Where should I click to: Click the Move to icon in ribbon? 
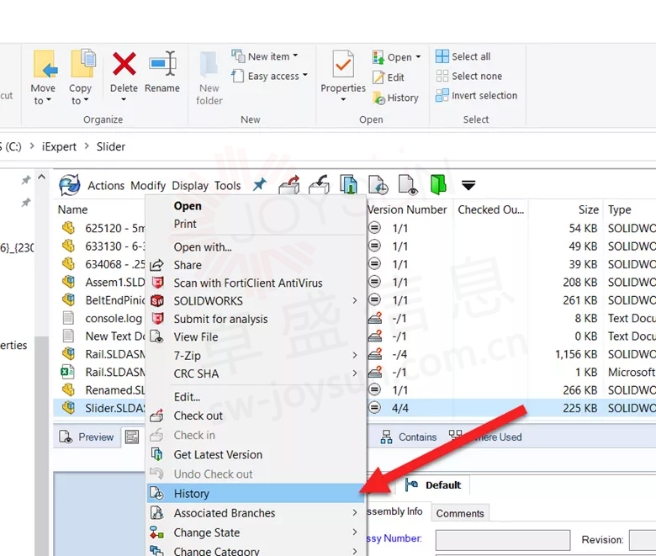(44, 64)
